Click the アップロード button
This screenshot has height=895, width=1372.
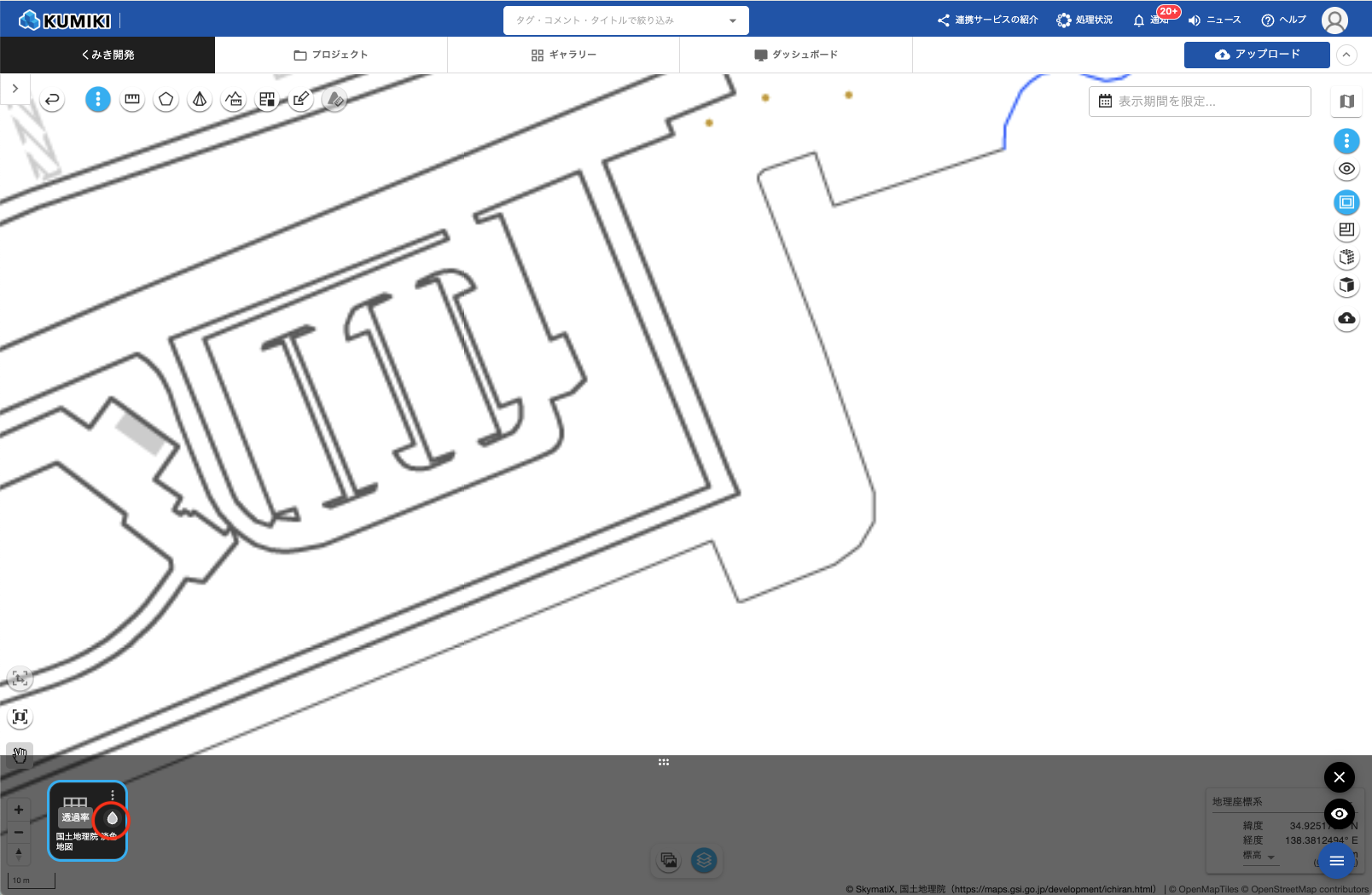(1256, 55)
